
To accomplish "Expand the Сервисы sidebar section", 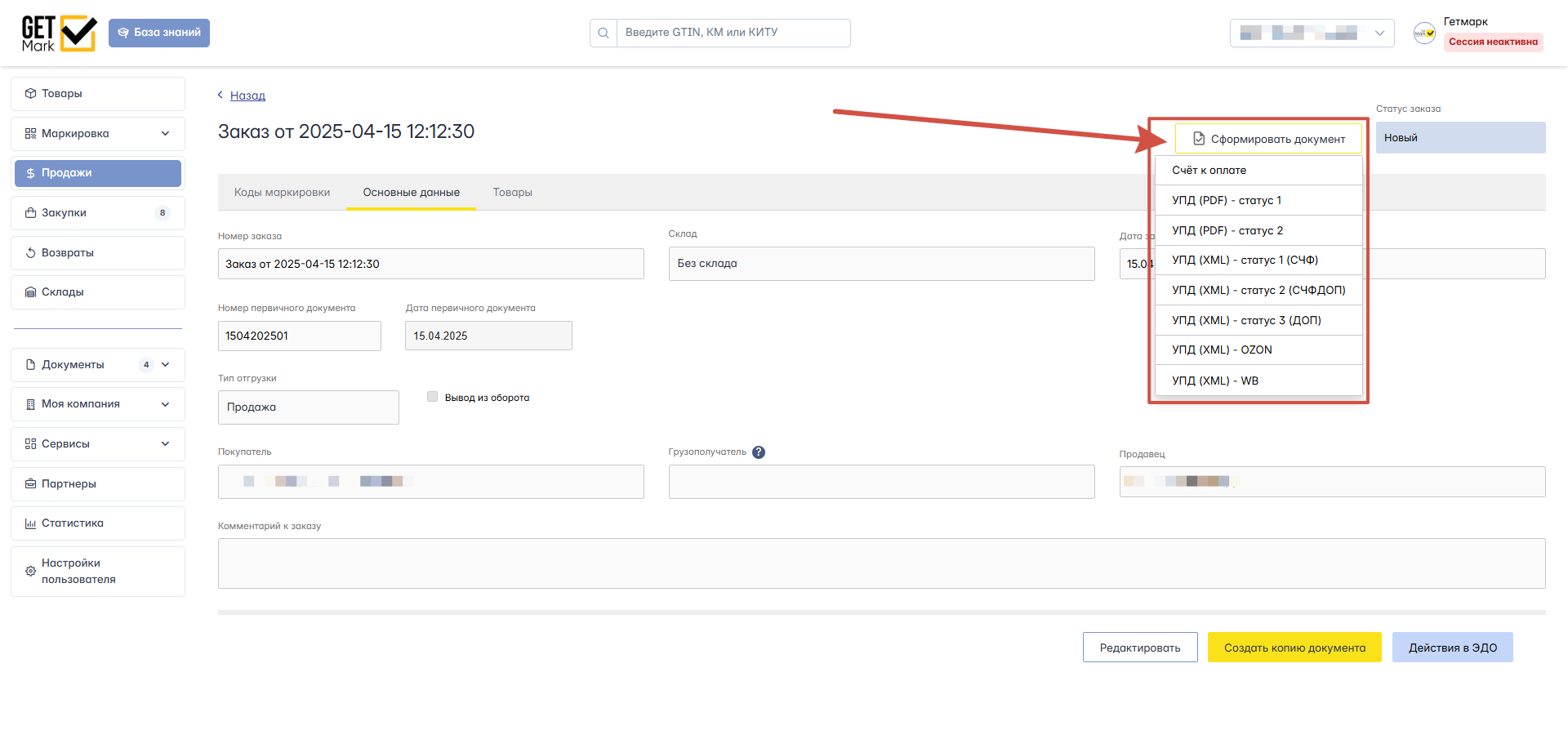I will click(x=165, y=444).
